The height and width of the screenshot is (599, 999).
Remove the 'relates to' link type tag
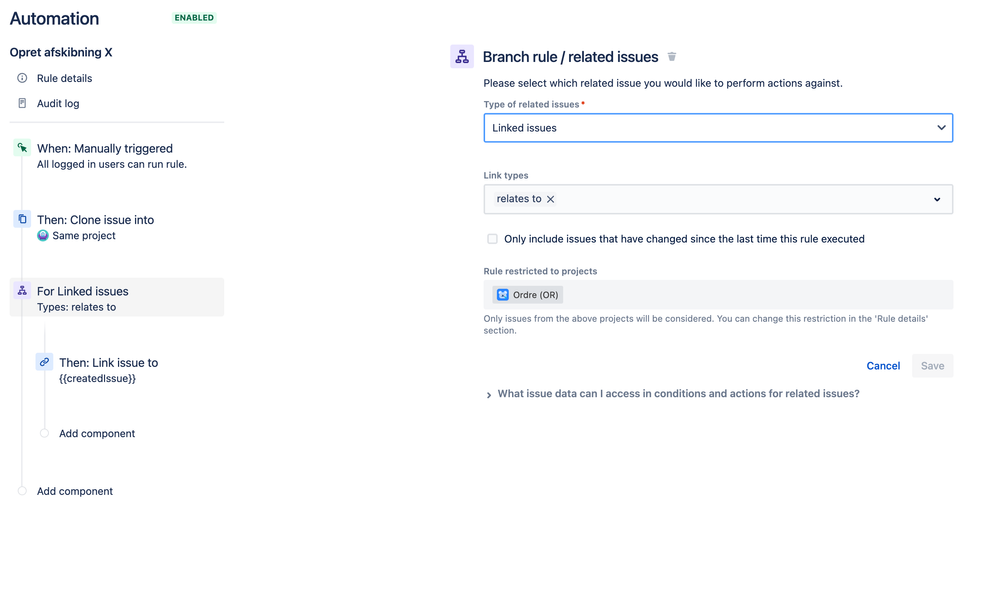(x=550, y=199)
